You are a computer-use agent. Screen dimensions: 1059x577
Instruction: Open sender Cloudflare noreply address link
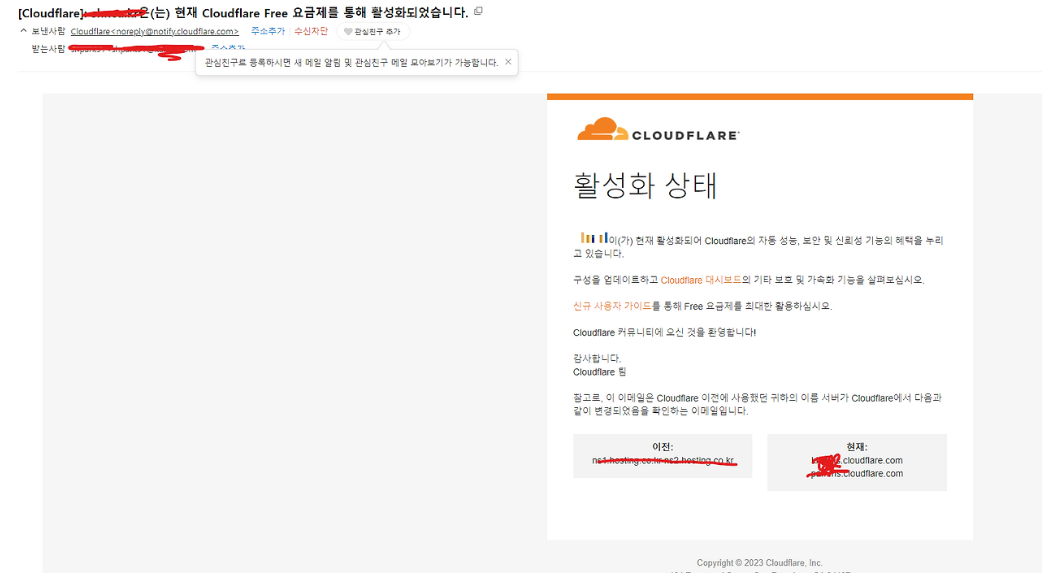(x=155, y=32)
